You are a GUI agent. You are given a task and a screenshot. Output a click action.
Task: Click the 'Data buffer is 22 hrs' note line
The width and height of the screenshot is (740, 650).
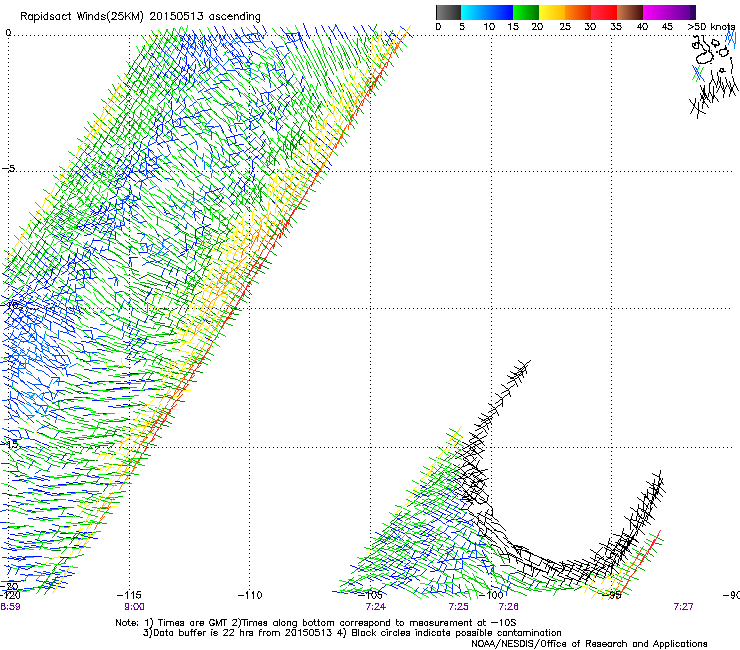352,633
